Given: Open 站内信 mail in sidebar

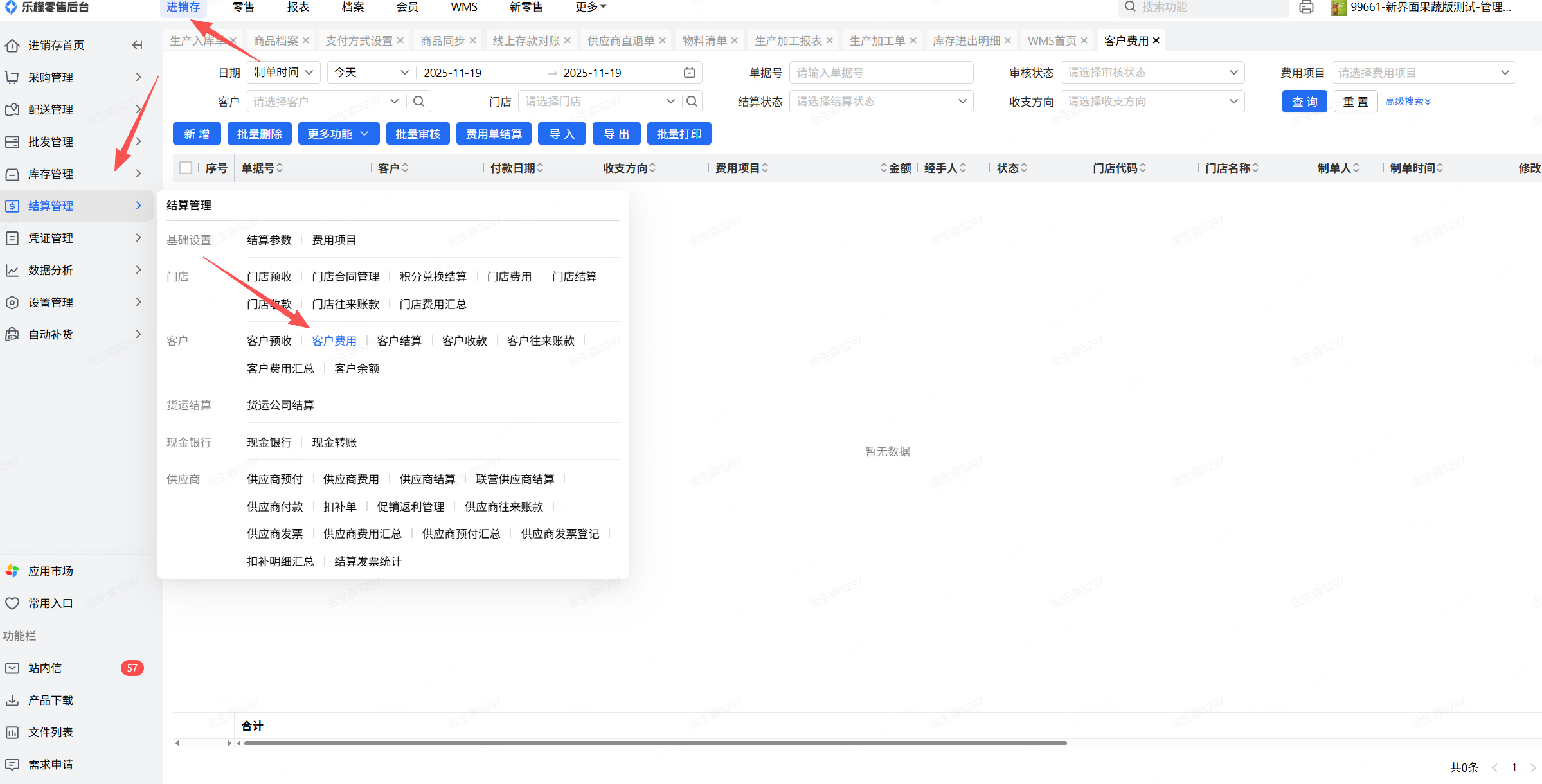Looking at the screenshot, I should [x=45, y=668].
